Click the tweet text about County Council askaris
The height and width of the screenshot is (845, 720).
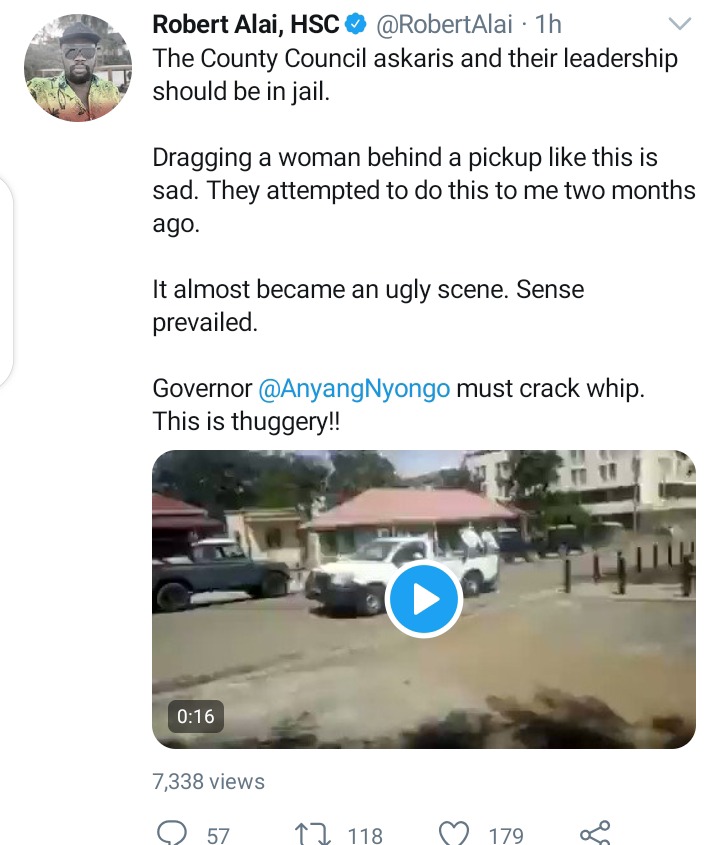[x=415, y=75]
